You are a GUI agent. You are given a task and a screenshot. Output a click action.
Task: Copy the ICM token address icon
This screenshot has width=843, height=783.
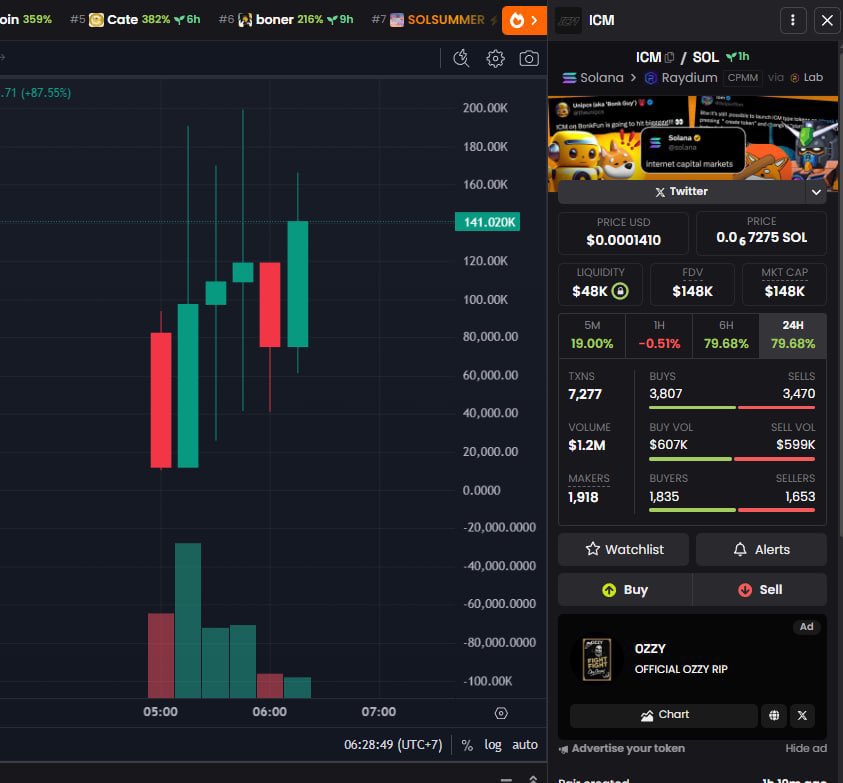pyautogui.click(x=669, y=57)
